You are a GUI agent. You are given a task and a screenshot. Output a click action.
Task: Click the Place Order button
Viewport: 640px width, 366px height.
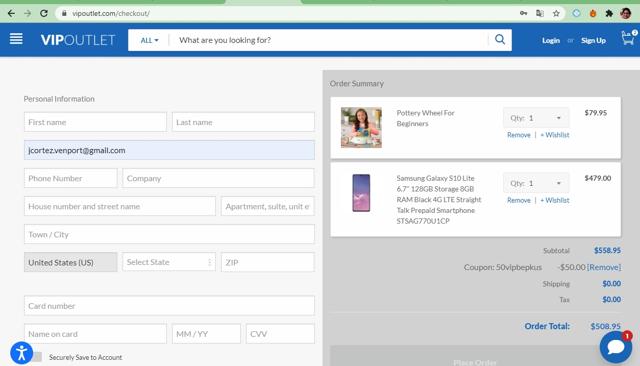(x=475, y=357)
